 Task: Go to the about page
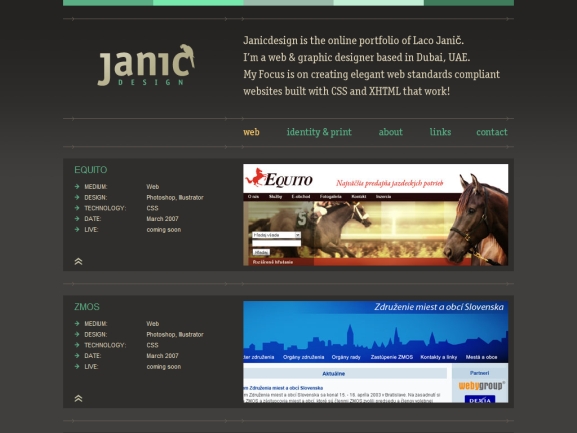pyautogui.click(x=390, y=132)
